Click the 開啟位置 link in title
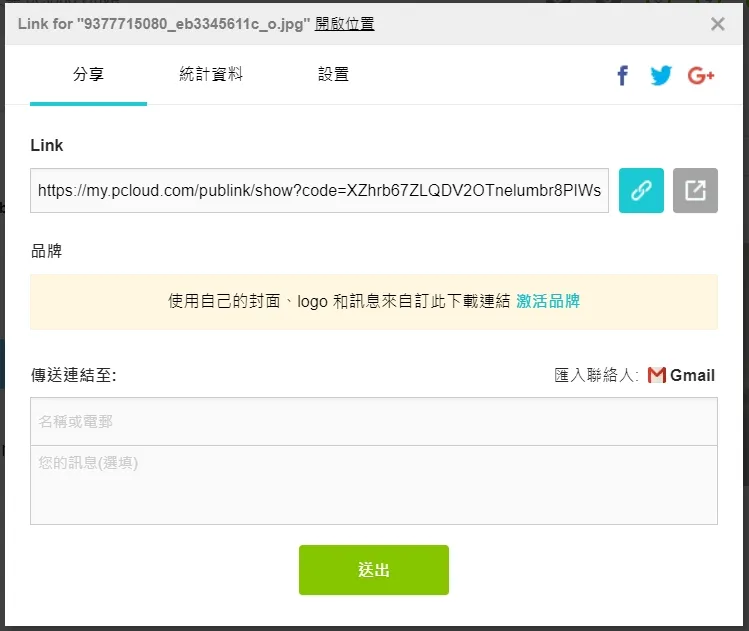 (344, 24)
